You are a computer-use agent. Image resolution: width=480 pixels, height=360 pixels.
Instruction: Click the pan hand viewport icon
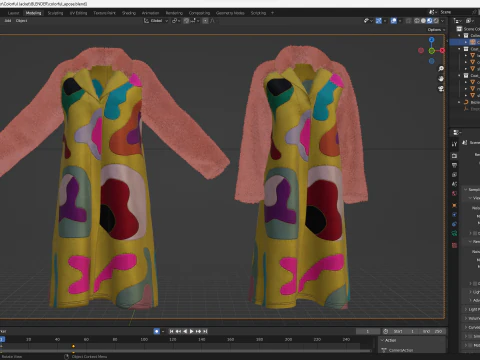click(x=441, y=79)
